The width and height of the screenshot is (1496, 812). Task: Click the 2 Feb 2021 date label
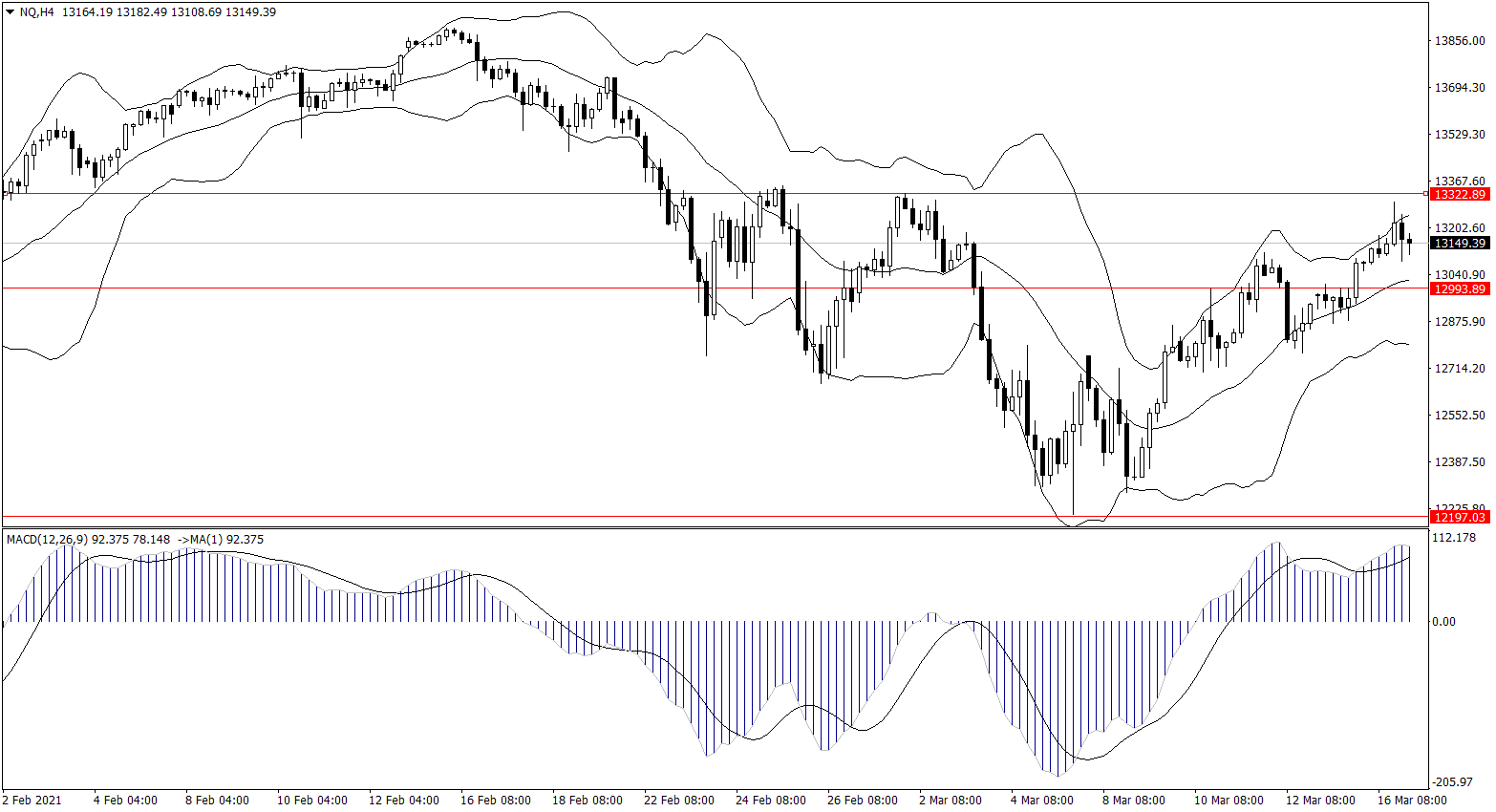[32, 801]
